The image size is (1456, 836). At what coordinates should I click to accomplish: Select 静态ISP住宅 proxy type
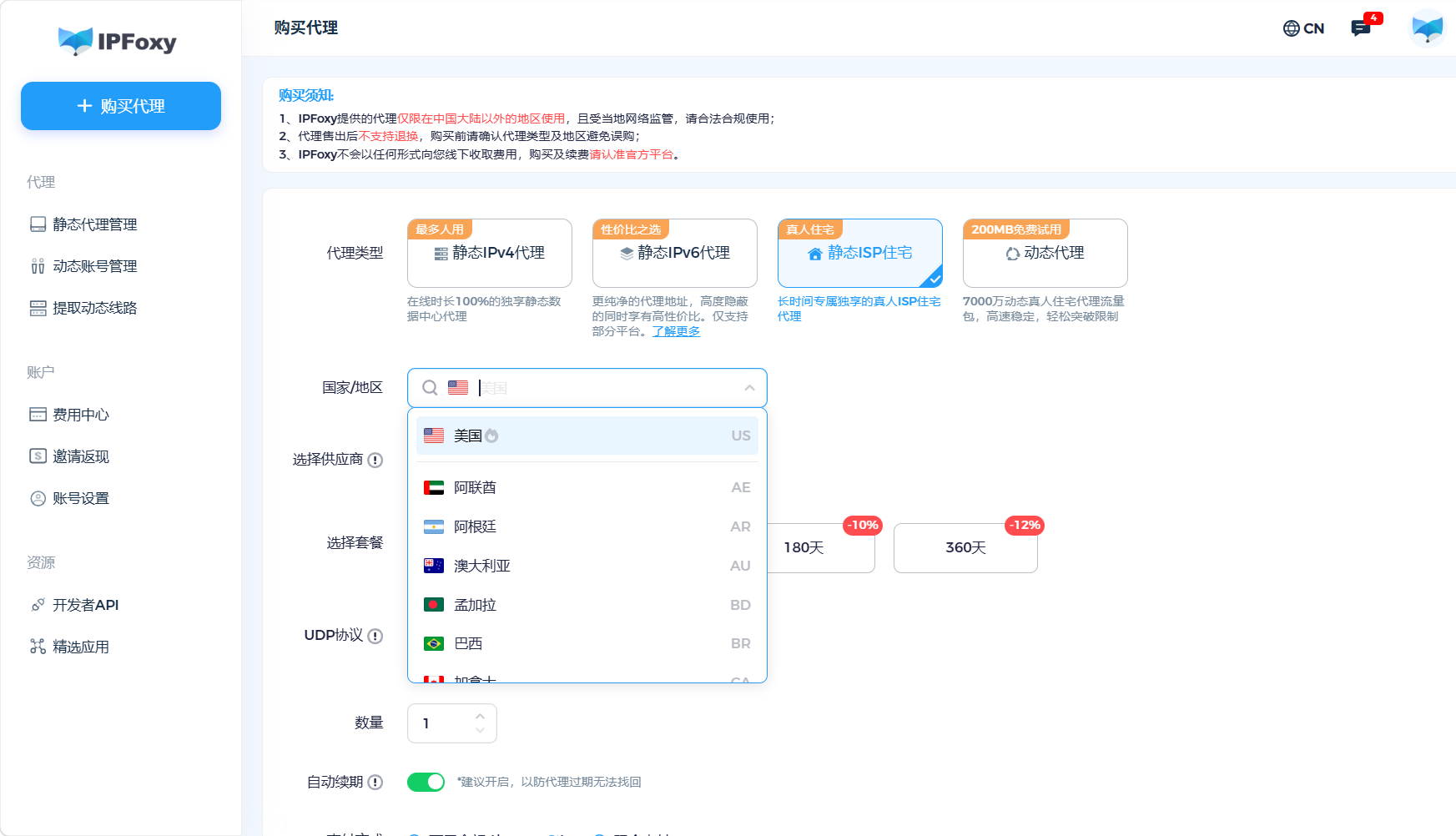[x=860, y=253]
